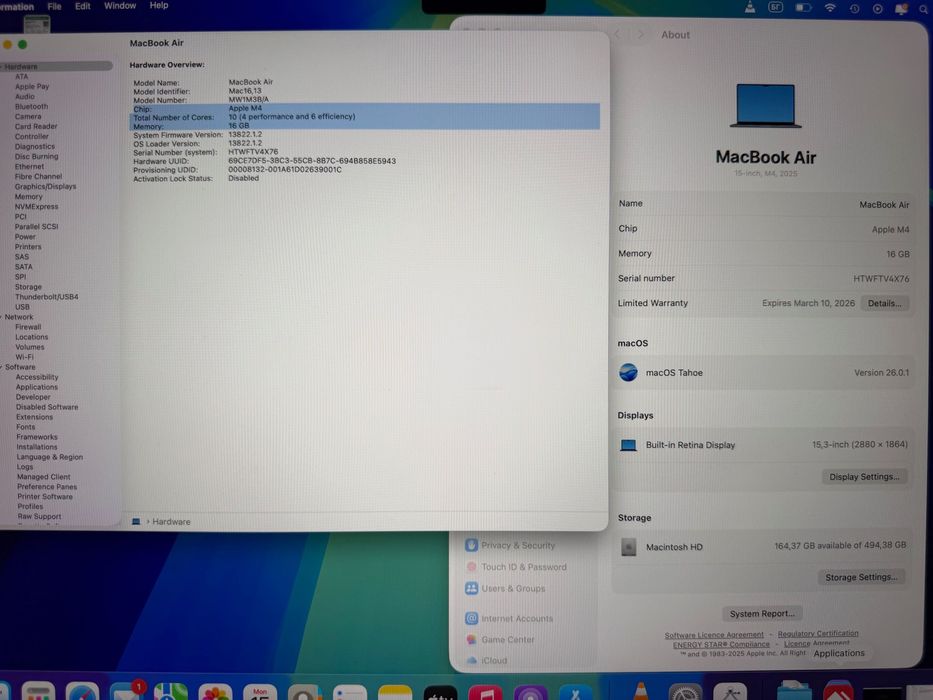
Task: Open the yellow Notes app icon
Action: (x=395, y=693)
